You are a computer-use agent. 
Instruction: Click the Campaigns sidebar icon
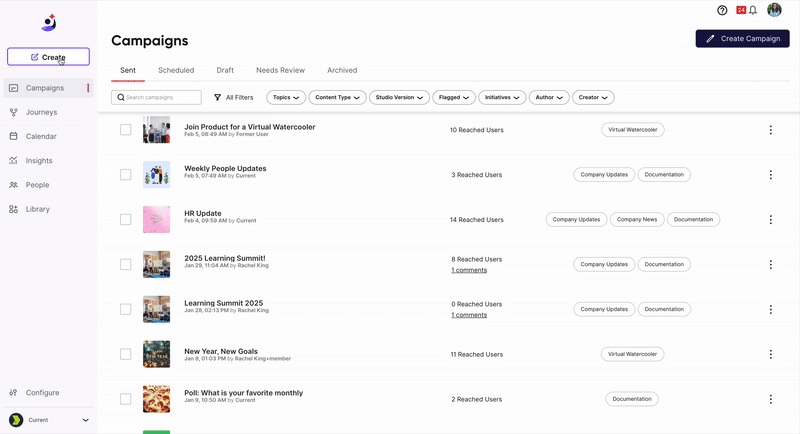[14, 88]
